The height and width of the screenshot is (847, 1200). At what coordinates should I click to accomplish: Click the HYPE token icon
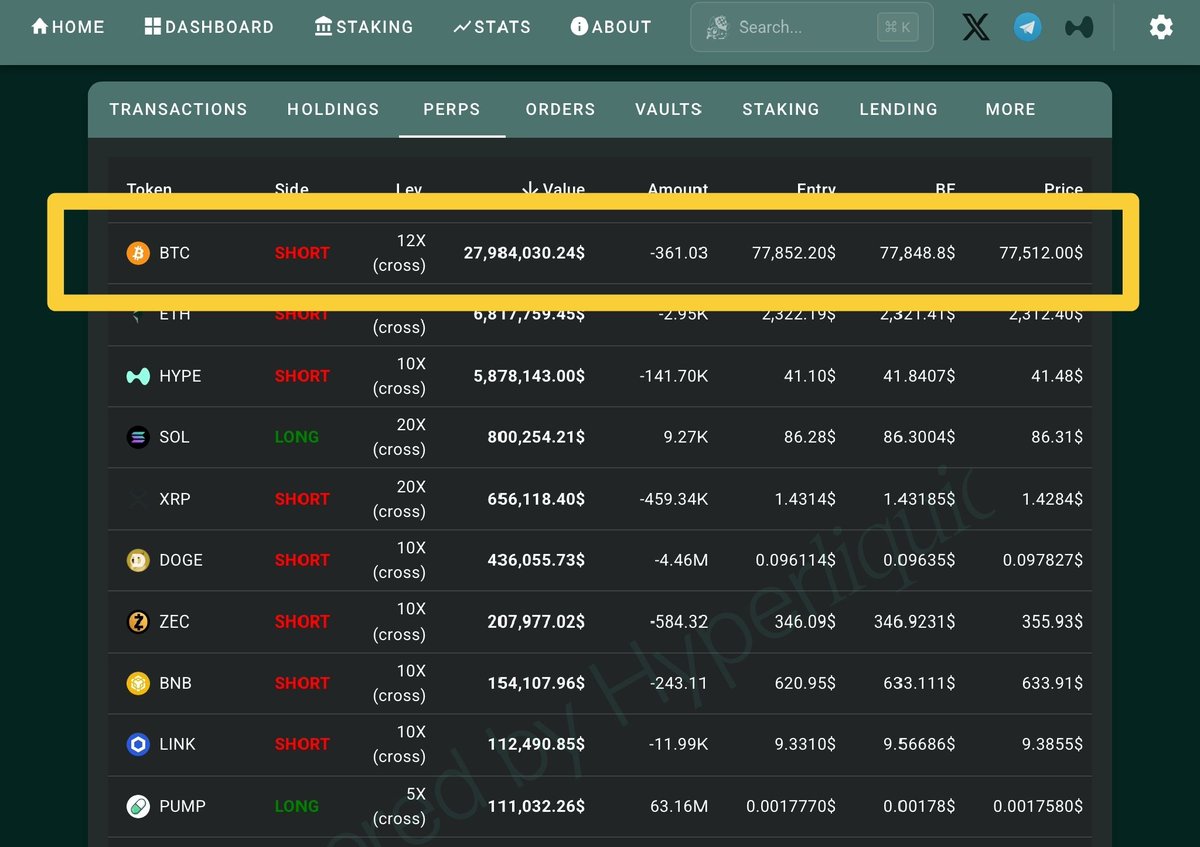138,376
